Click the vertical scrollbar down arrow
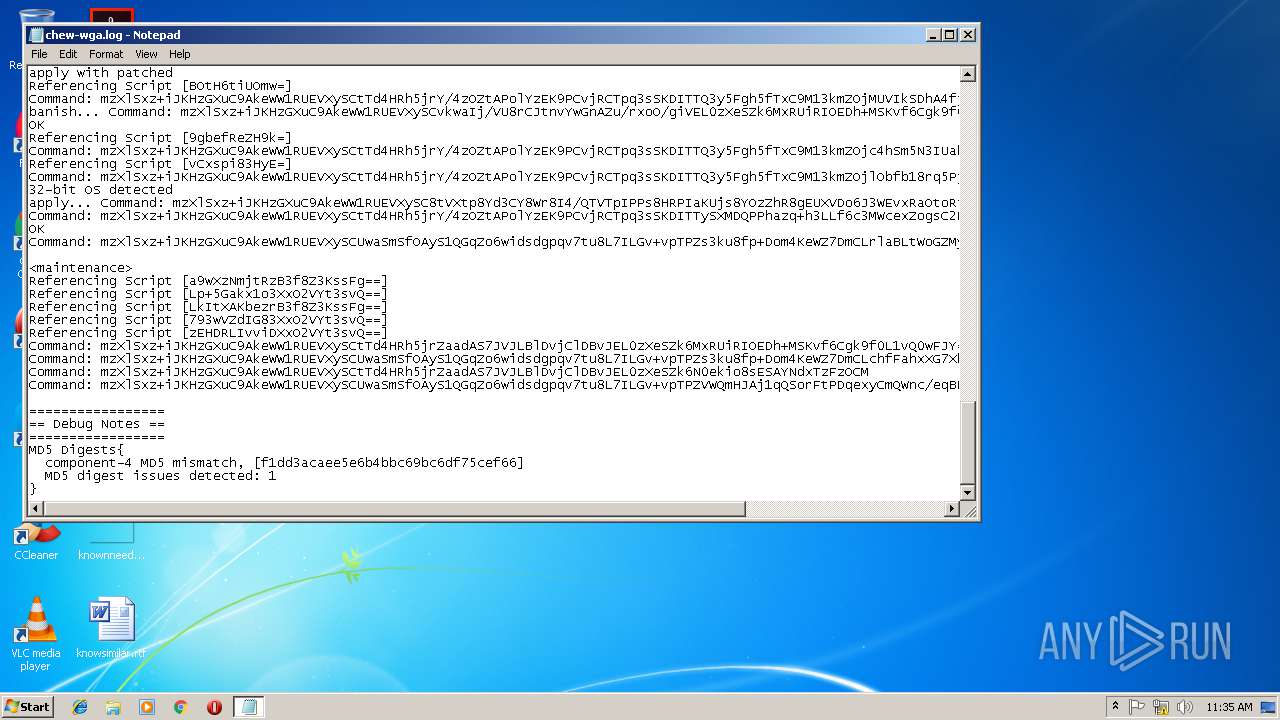The height and width of the screenshot is (720, 1280). click(x=967, y=493)
